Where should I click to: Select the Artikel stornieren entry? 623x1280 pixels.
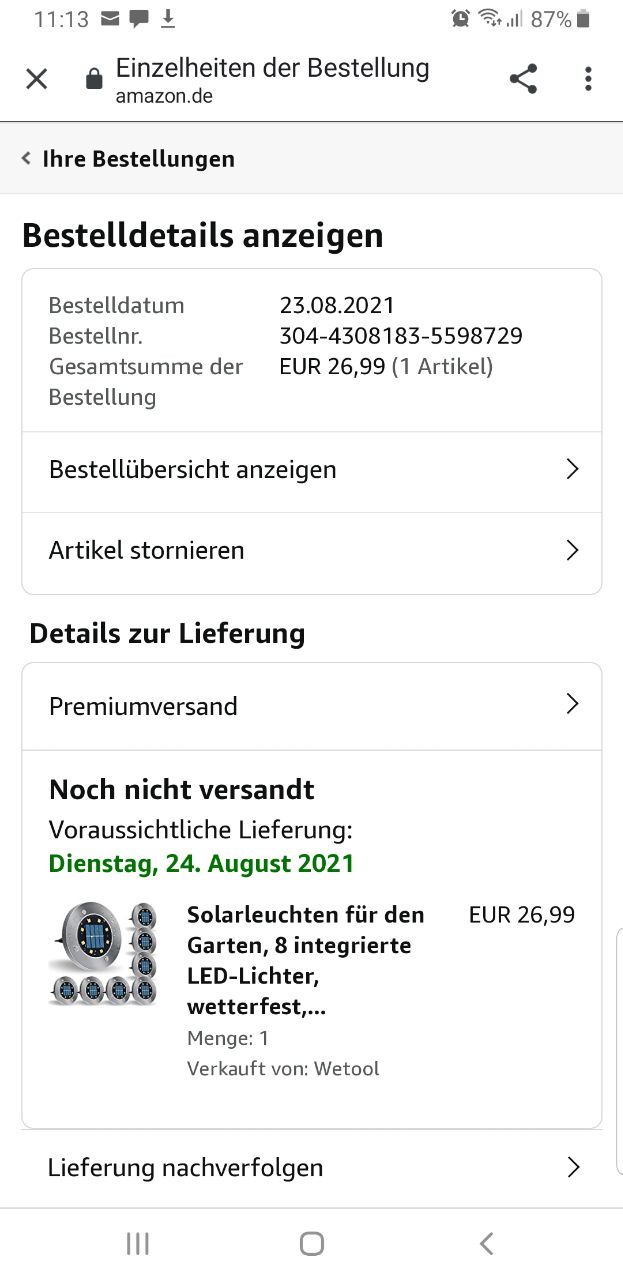(147, 550)
